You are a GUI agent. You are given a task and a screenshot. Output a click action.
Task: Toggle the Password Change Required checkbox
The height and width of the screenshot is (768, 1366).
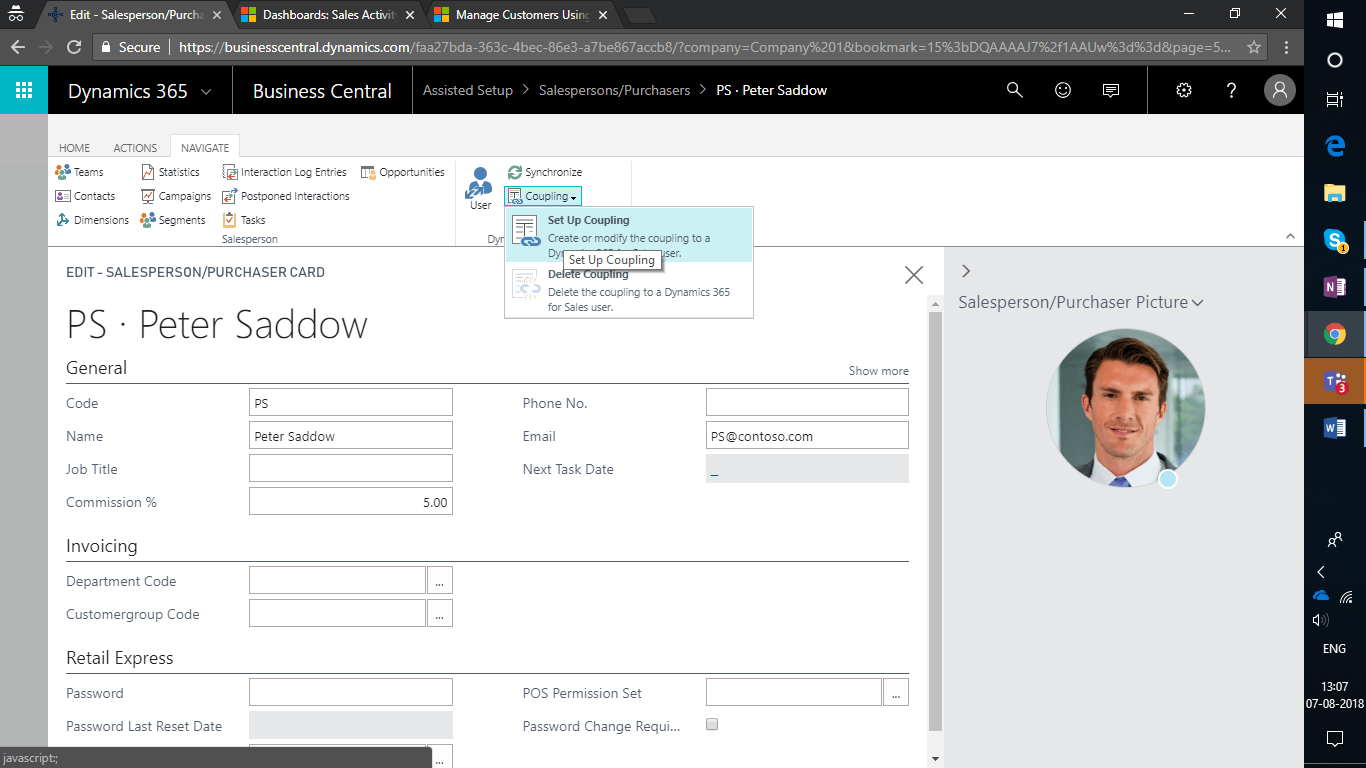[x=712, y=725]
